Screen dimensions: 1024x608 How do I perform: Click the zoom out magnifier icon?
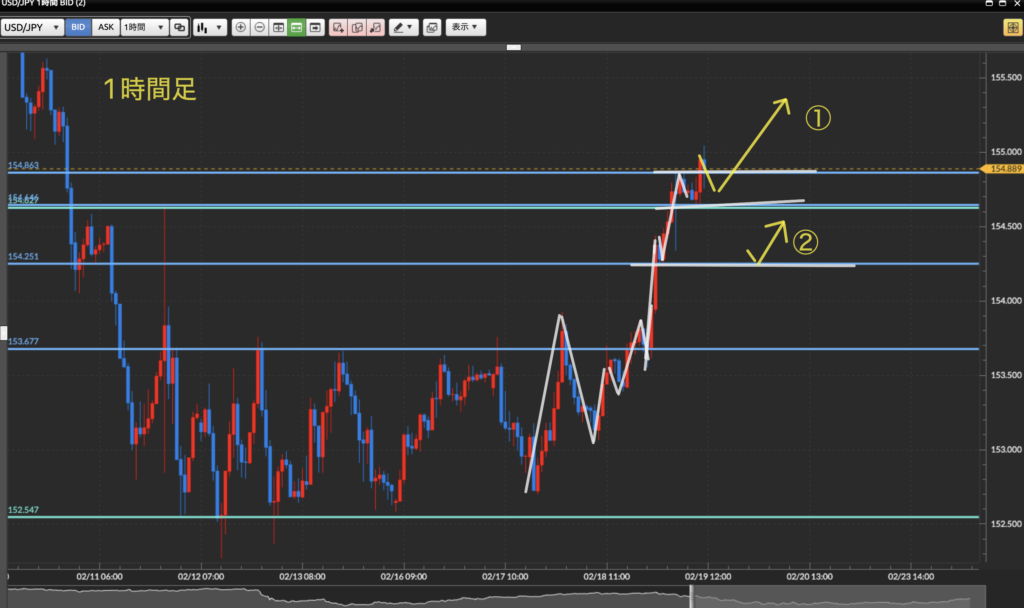[259, 28]
